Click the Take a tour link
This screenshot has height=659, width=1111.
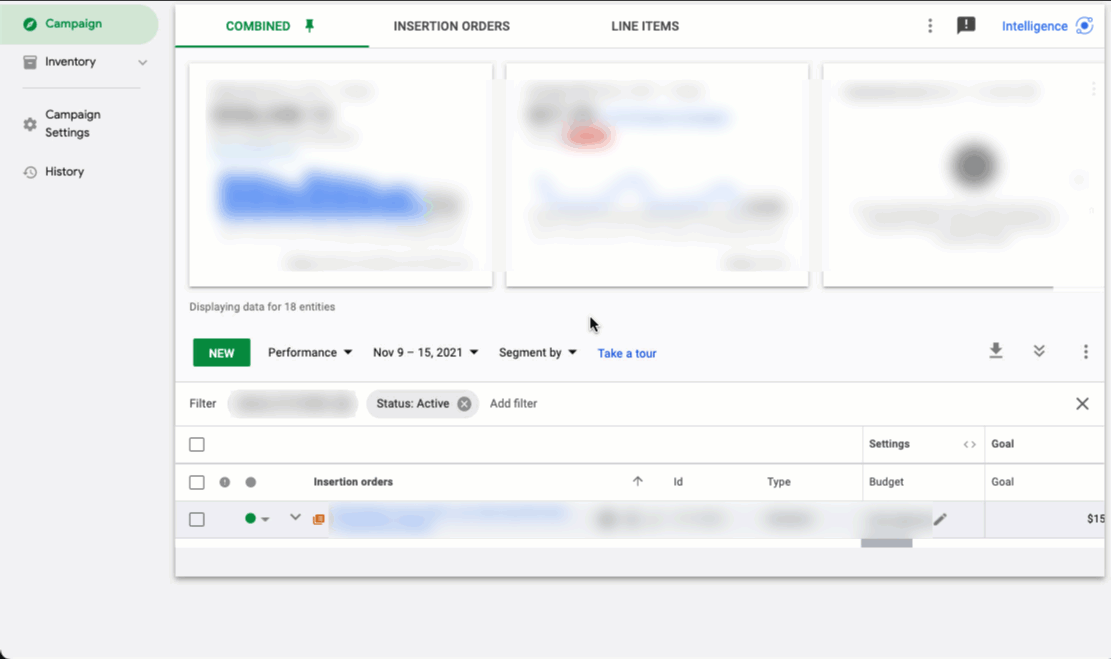click(x=627, y=352)
